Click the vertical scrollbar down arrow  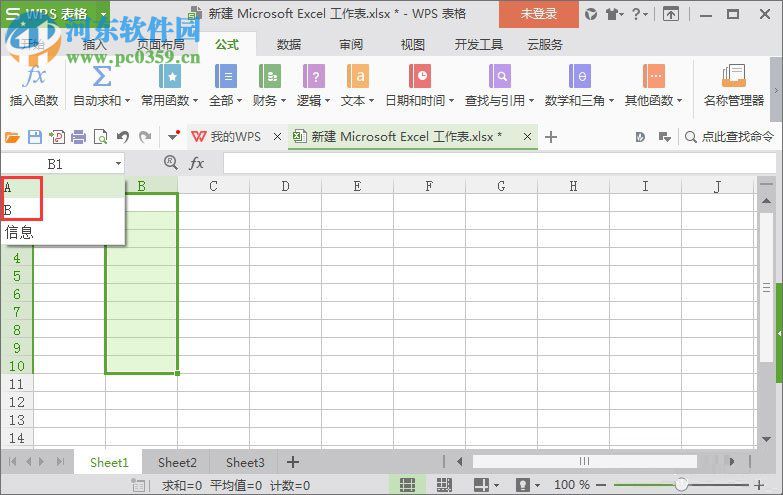click(767, 439)
